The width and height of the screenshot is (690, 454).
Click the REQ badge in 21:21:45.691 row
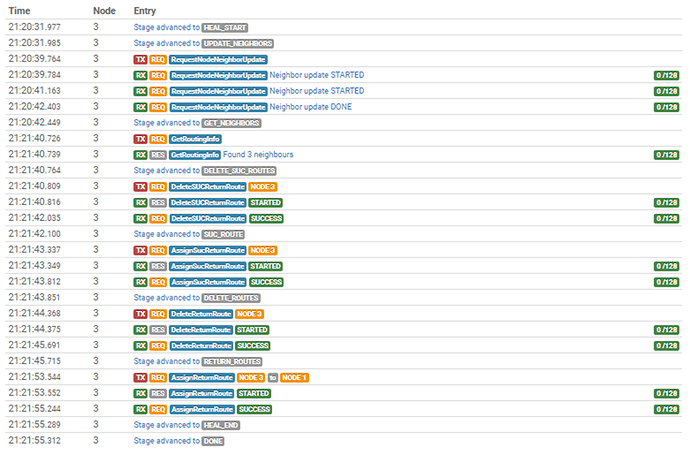158,346
